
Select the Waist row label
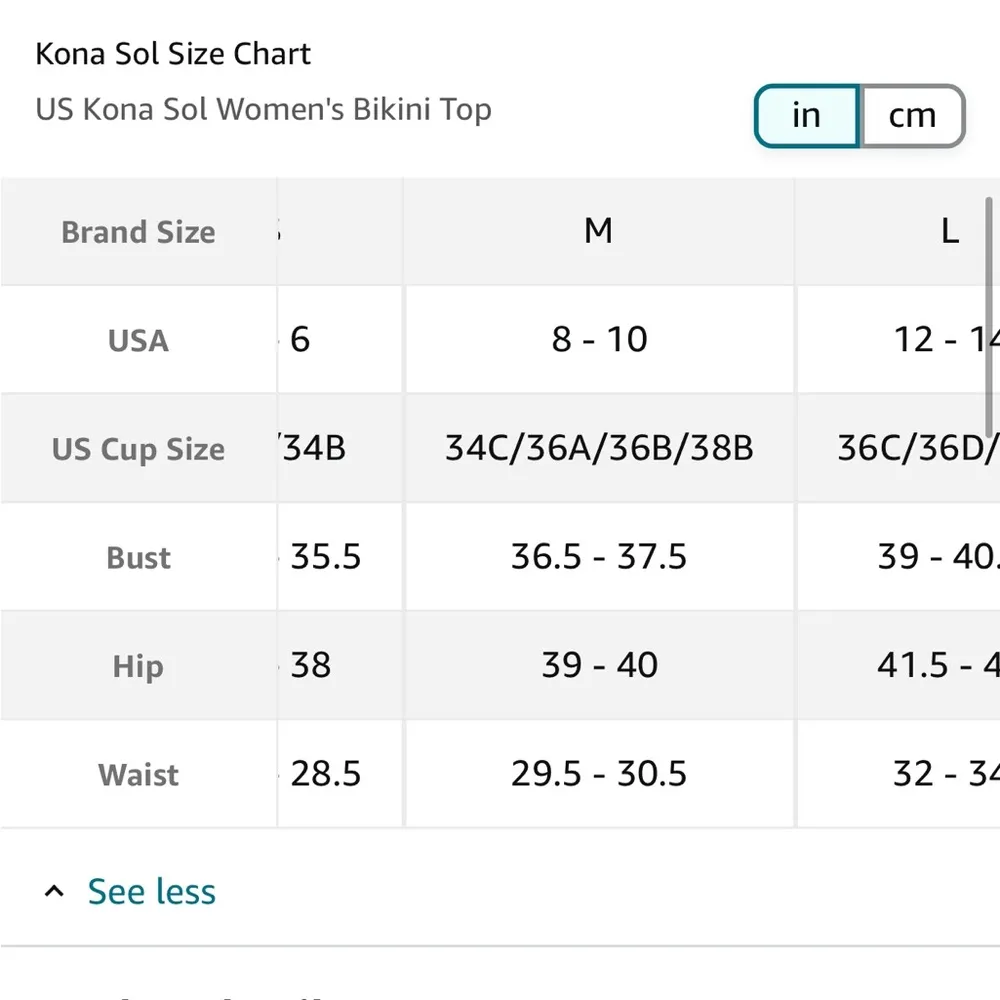pos(138,773)
